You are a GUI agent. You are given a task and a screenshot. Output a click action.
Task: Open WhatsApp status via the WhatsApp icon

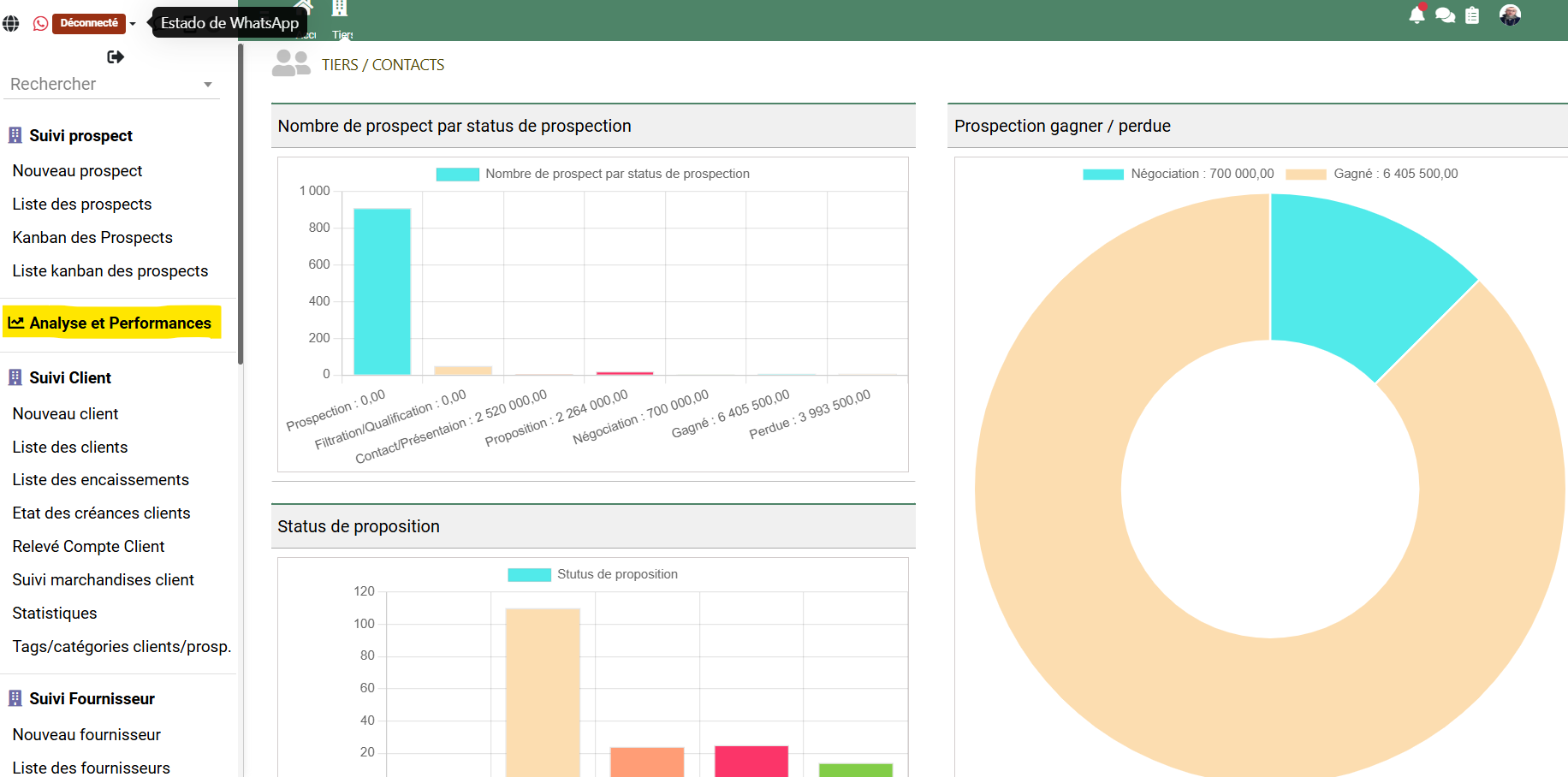point(40,23)
